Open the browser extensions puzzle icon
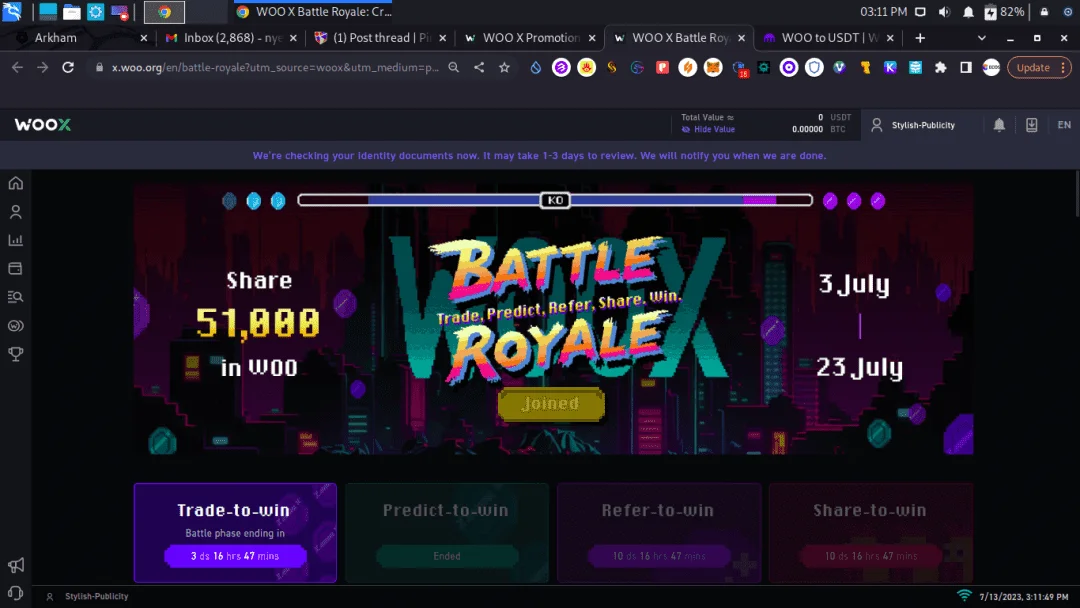 tap(940, 67)
